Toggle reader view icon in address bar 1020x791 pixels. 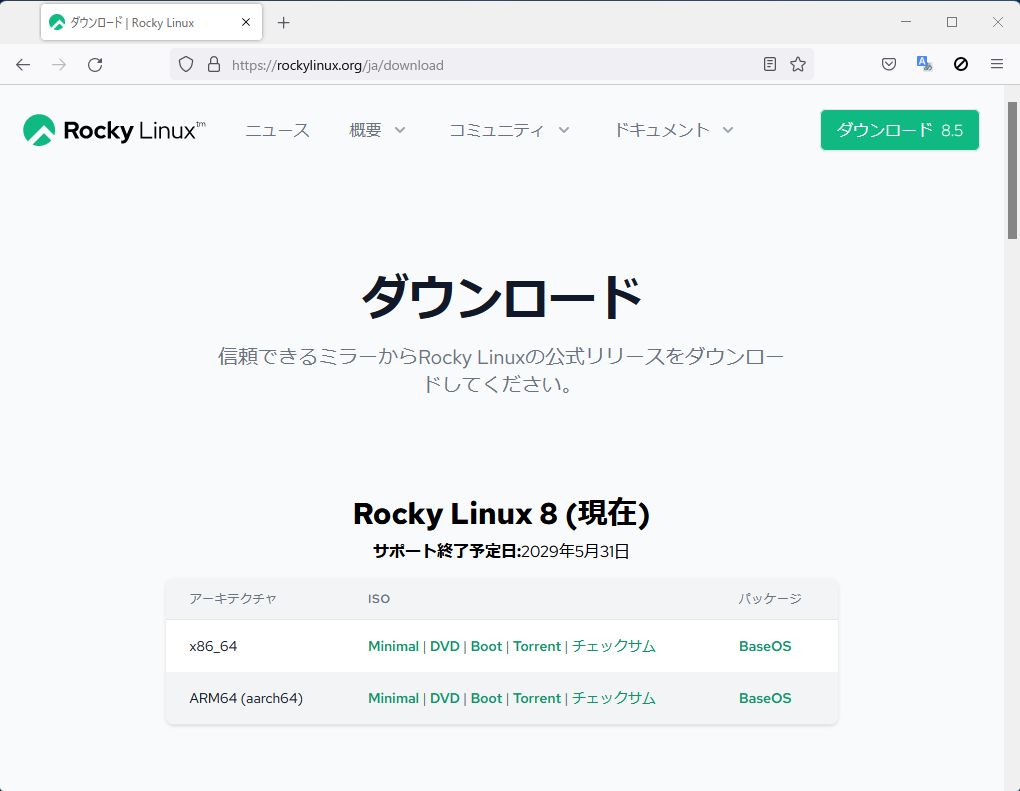(x=769, y=65)
